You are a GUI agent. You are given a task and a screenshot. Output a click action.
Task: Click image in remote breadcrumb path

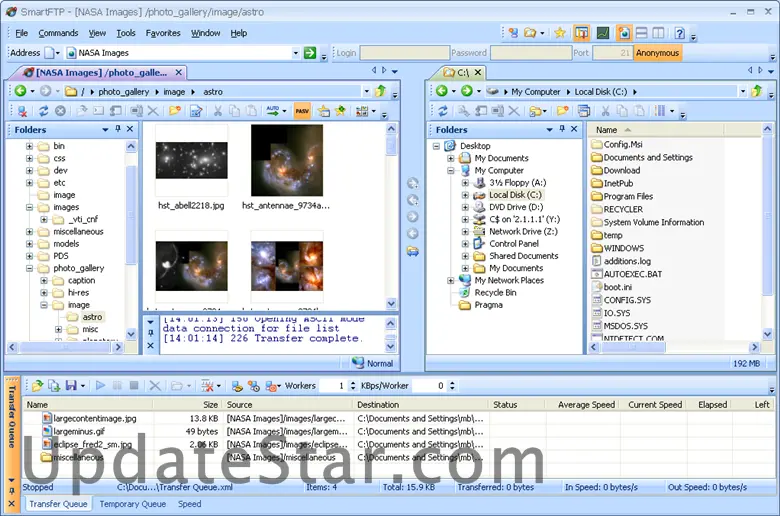click(174, 92)
